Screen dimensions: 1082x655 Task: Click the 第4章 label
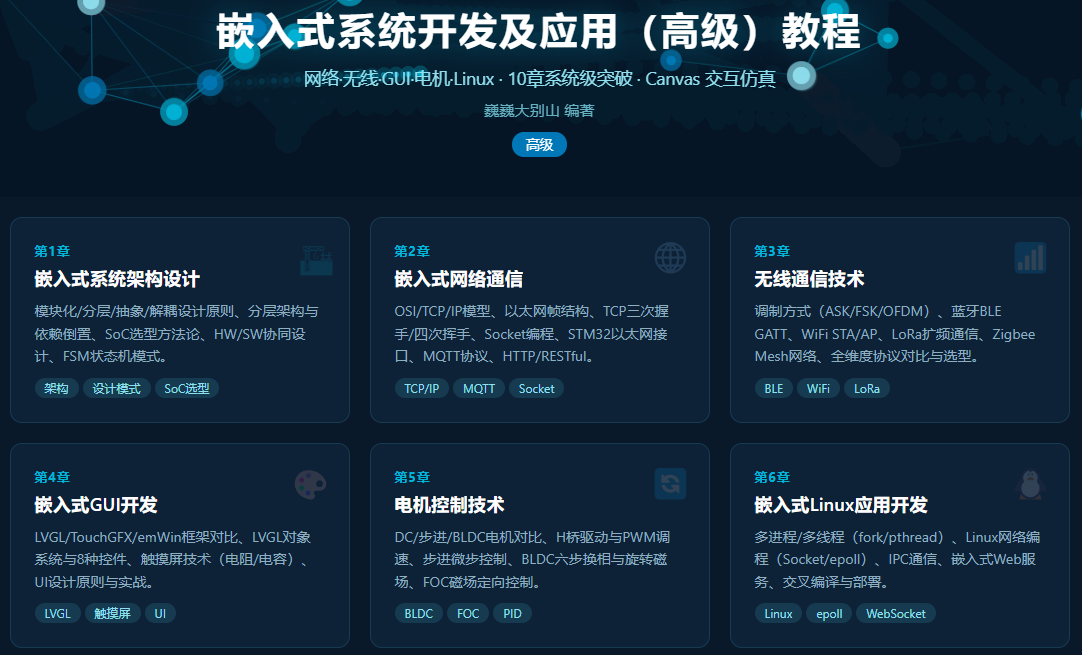coord(52,477)
